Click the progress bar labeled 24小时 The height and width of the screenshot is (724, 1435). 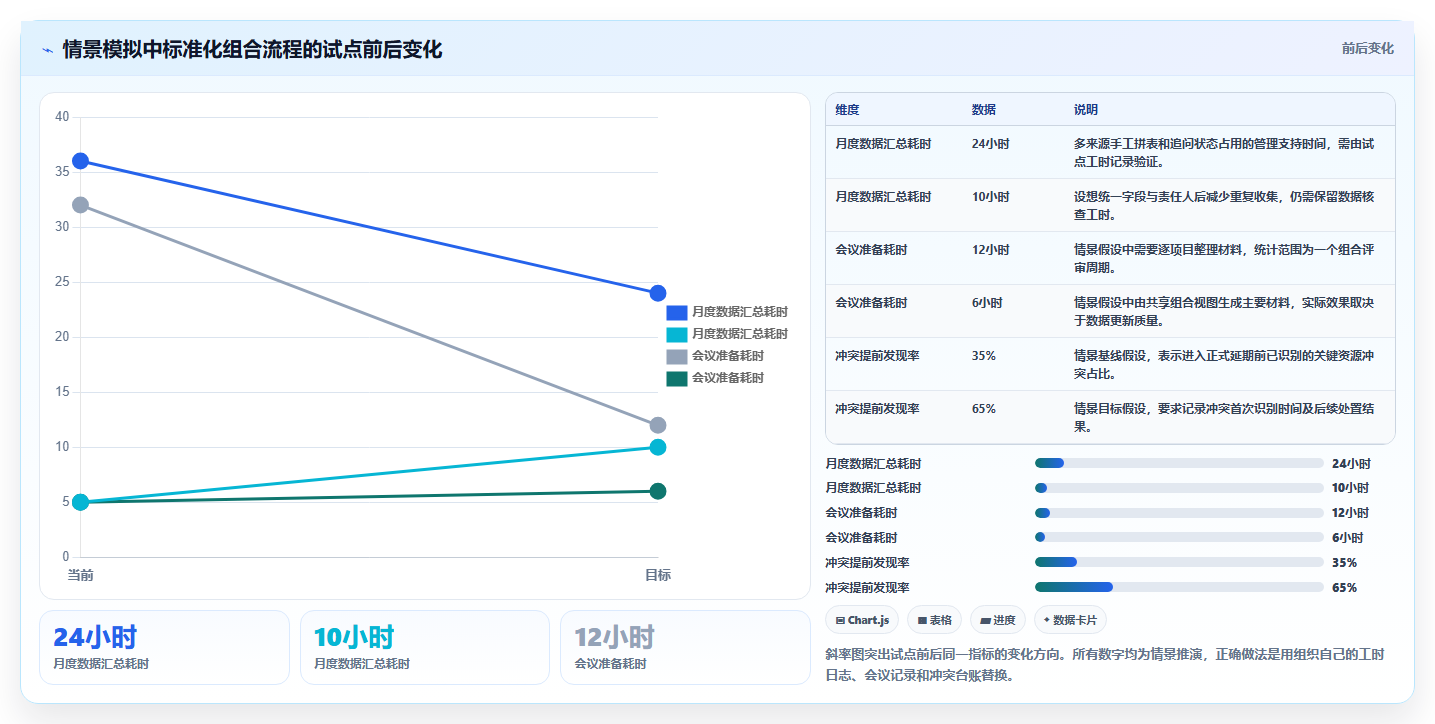tap(1179, 463)
